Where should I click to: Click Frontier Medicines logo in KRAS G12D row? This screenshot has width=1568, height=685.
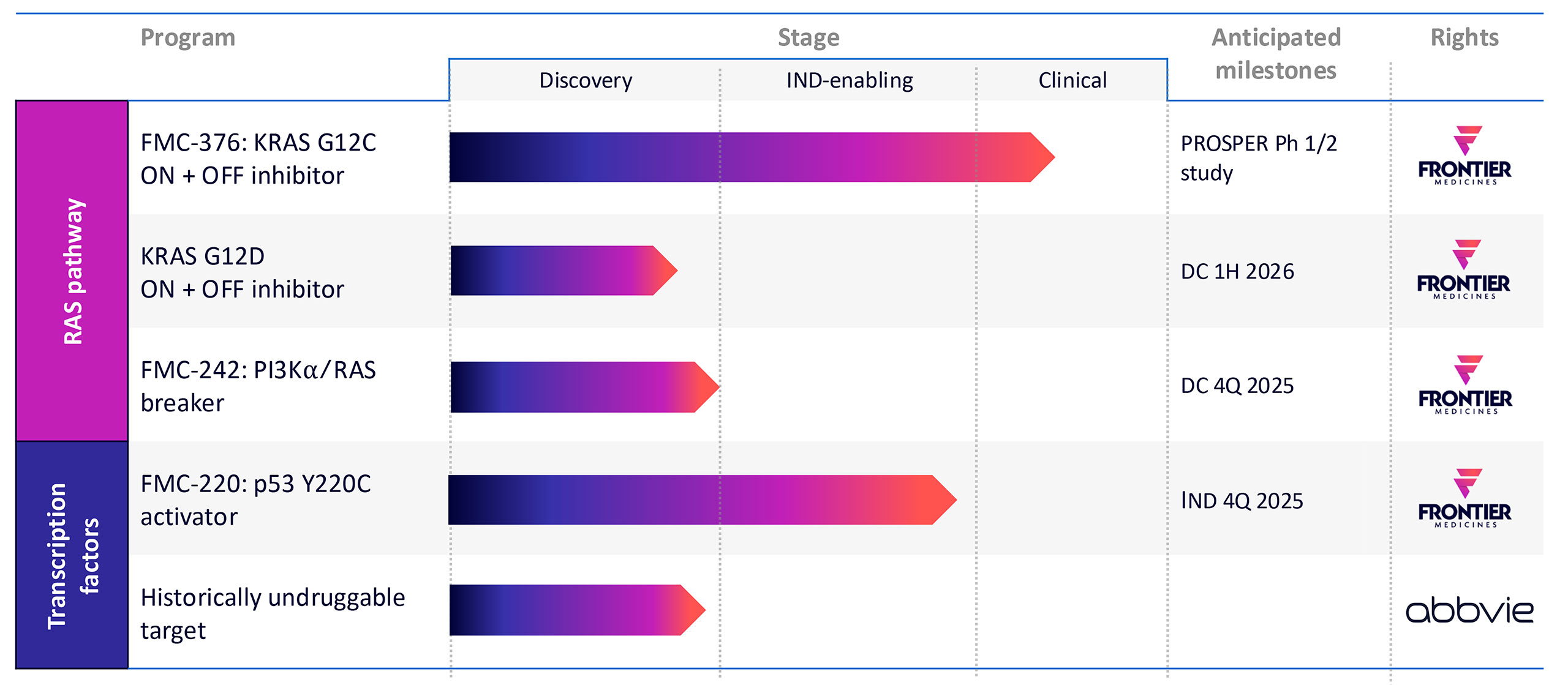point(1463,270)
